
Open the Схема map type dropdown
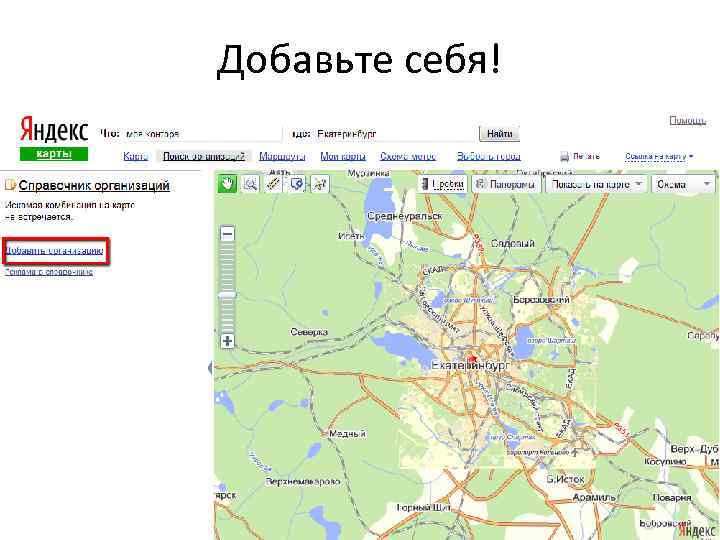click(684, 184)
